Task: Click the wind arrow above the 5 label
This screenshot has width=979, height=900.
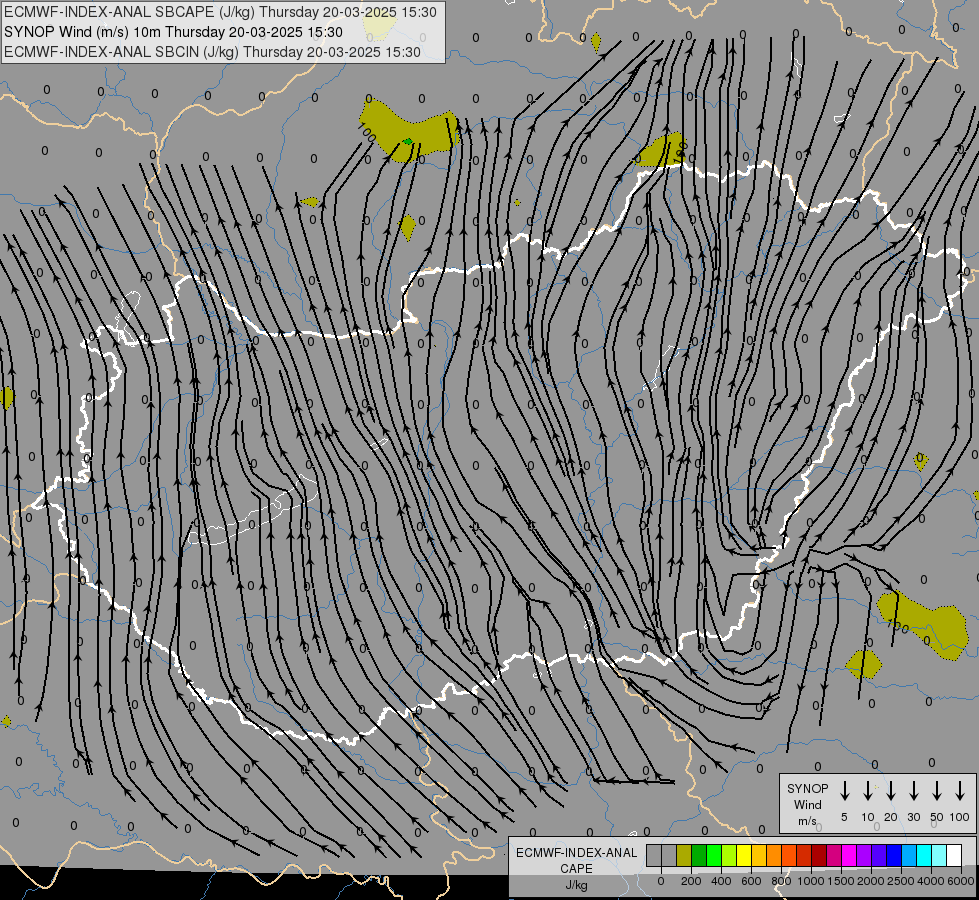Action: click(x=844, y=791)
